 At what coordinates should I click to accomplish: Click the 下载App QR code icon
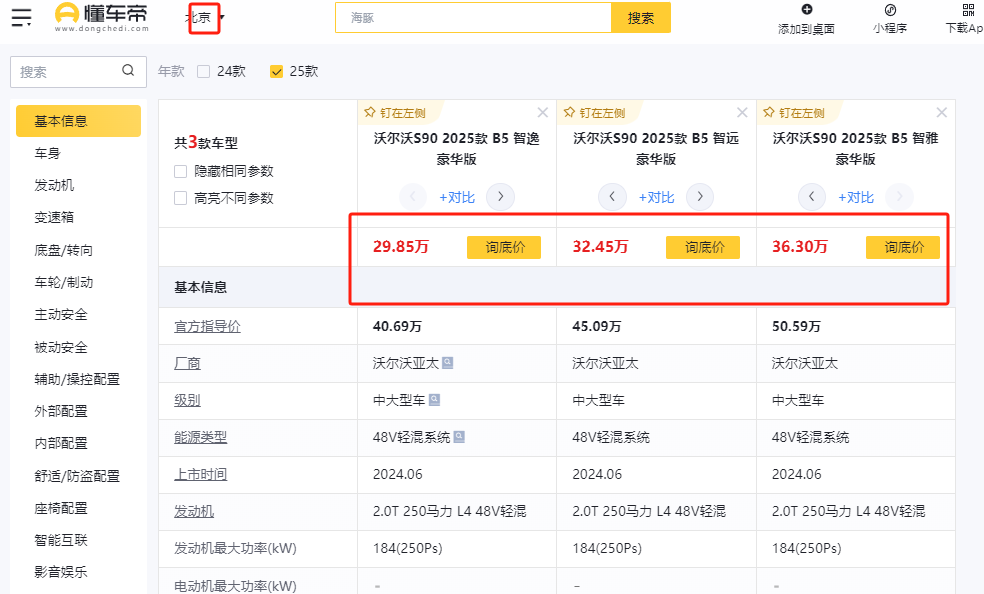967,10
